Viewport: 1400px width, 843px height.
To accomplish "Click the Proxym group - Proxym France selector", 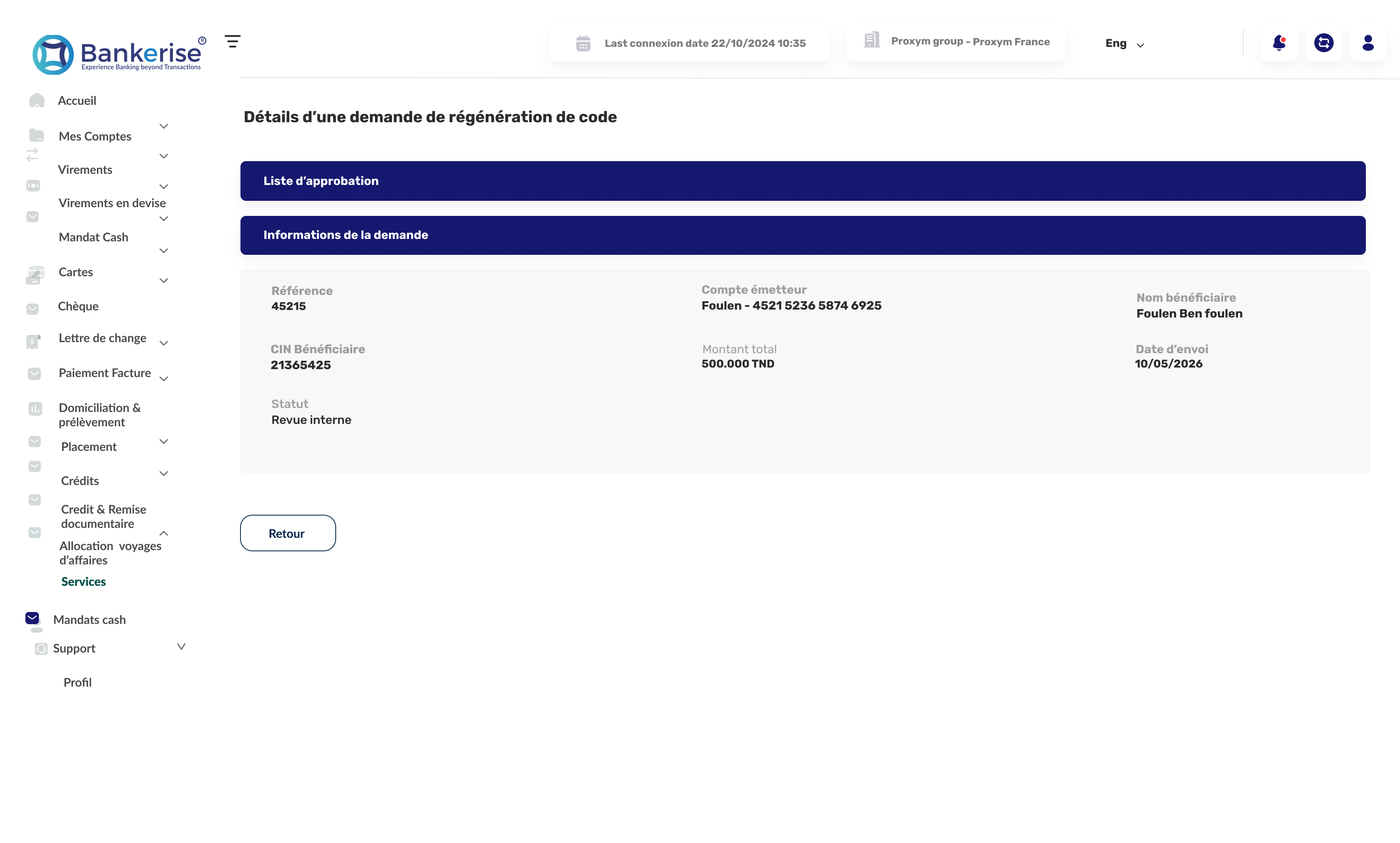I will tap(956, 41).
